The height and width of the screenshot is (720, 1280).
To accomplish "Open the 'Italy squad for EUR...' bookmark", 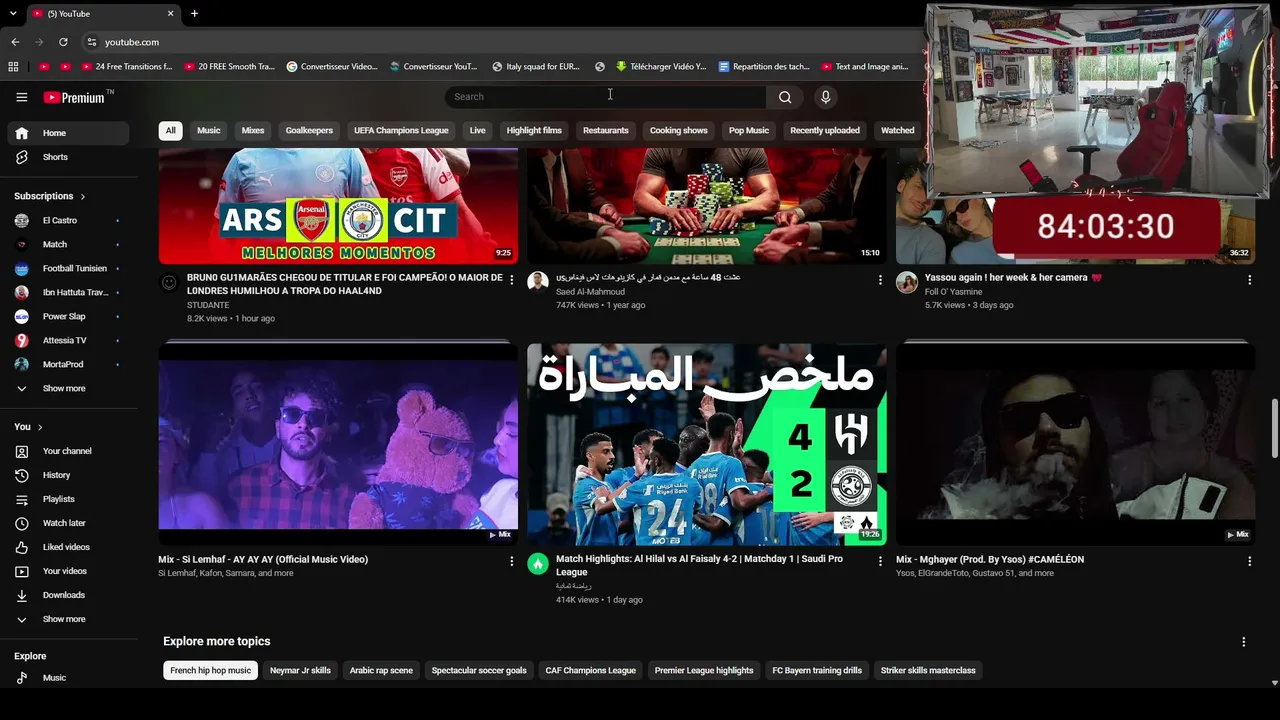I will (536, 67).
